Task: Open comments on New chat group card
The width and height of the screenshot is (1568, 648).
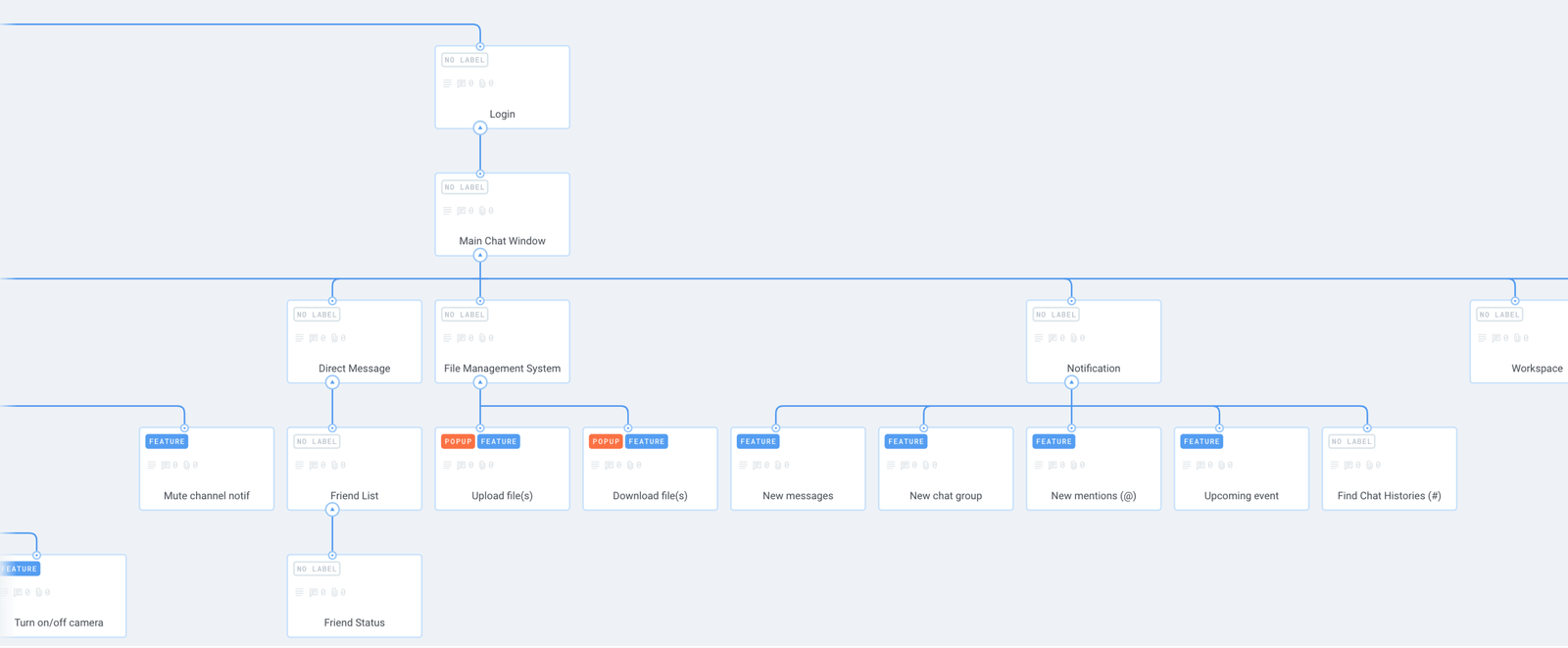Action: click(x=905, y=466)
